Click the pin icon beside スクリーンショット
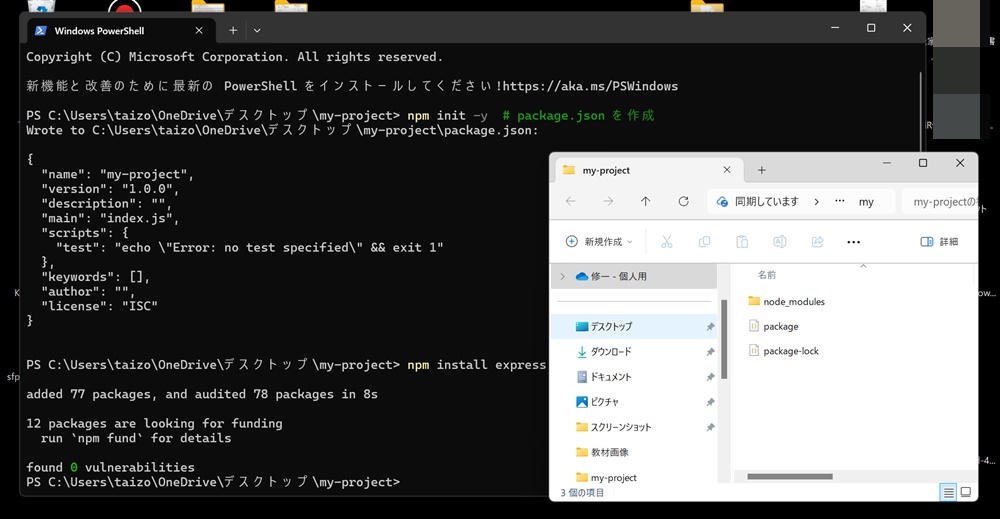 [710, 427]
